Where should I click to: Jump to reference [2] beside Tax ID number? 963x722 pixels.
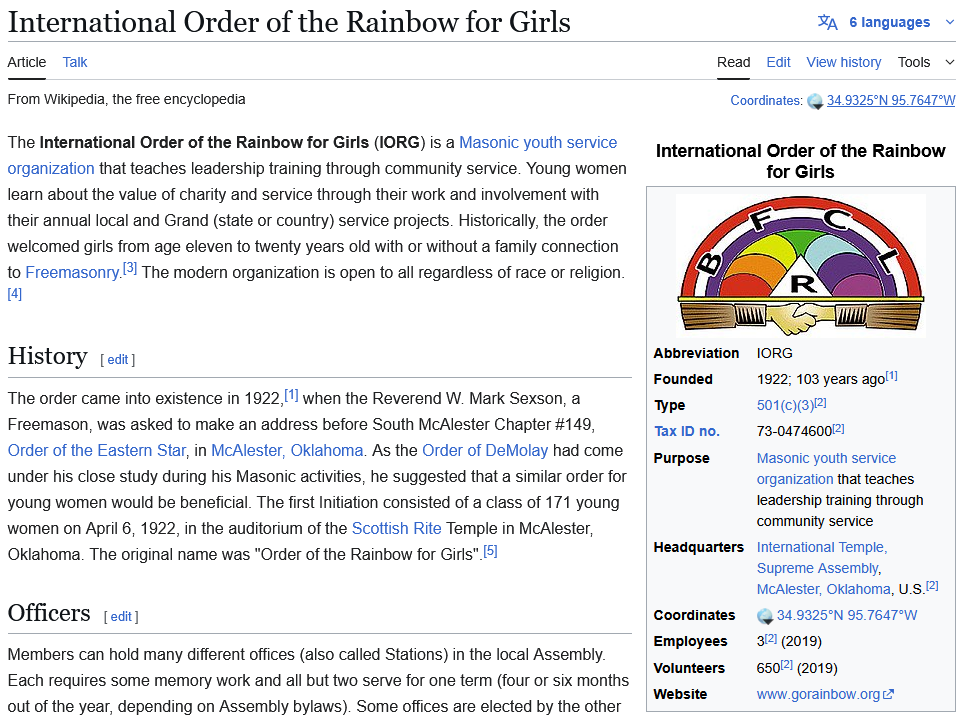(838, 429)
